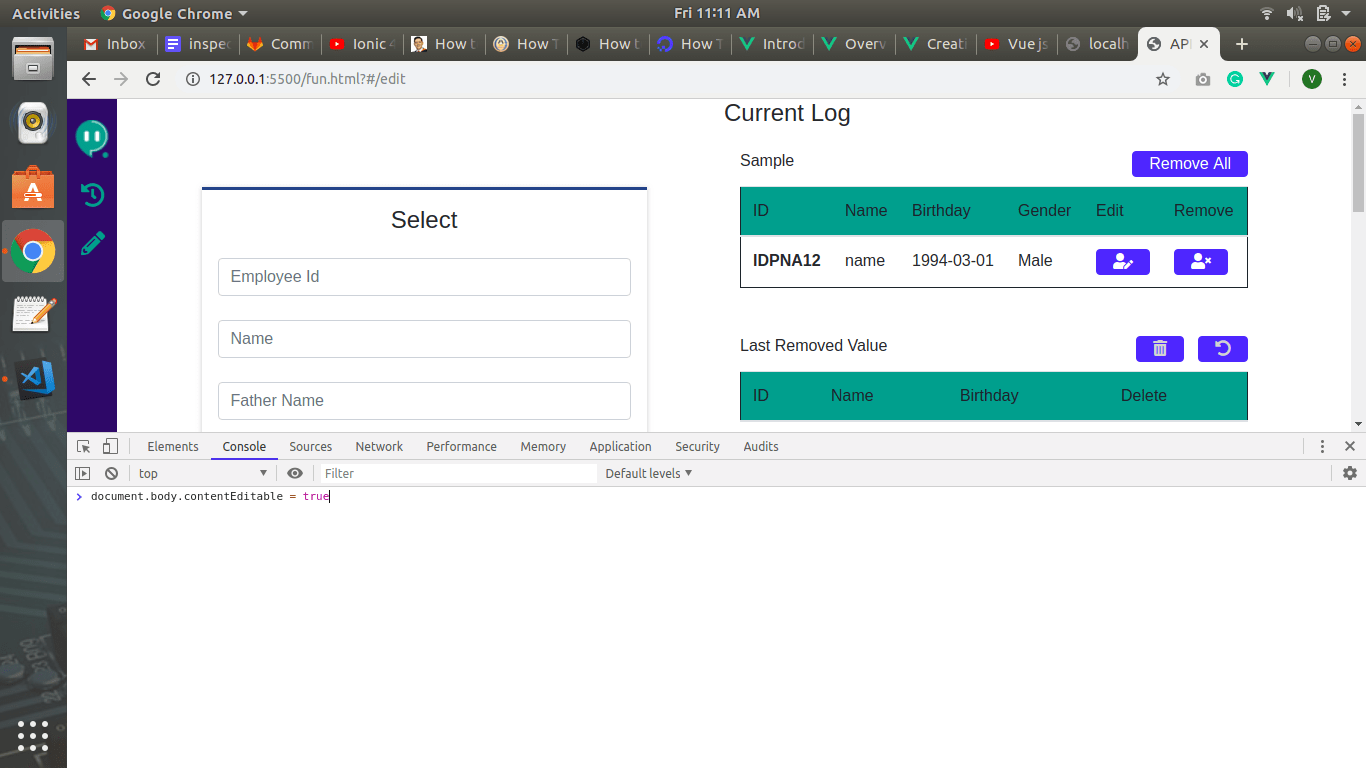Click the edit user icon for IDPNA12

[x=1122, y=262]
